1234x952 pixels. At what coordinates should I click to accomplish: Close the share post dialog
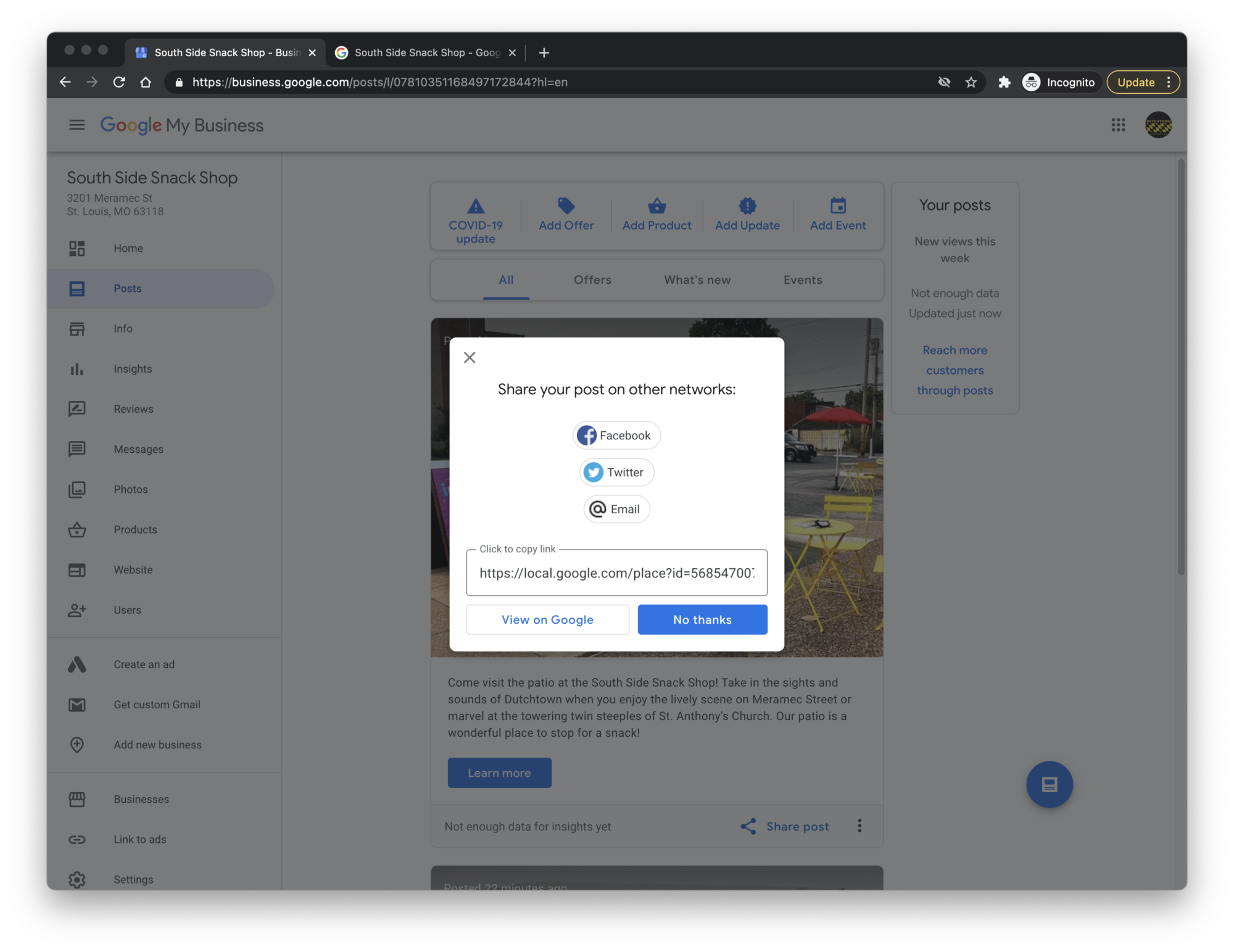pyautogui.click(x=470, y=358)
